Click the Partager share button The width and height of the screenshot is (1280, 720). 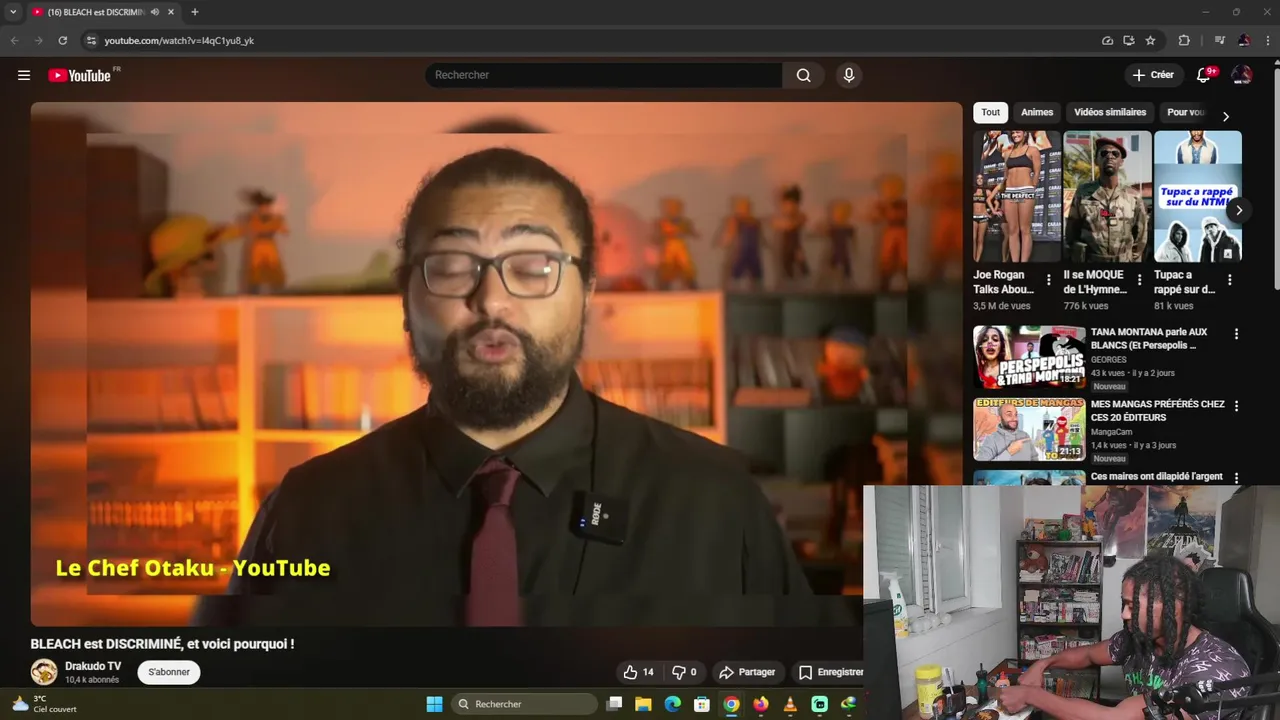point(747,672)
